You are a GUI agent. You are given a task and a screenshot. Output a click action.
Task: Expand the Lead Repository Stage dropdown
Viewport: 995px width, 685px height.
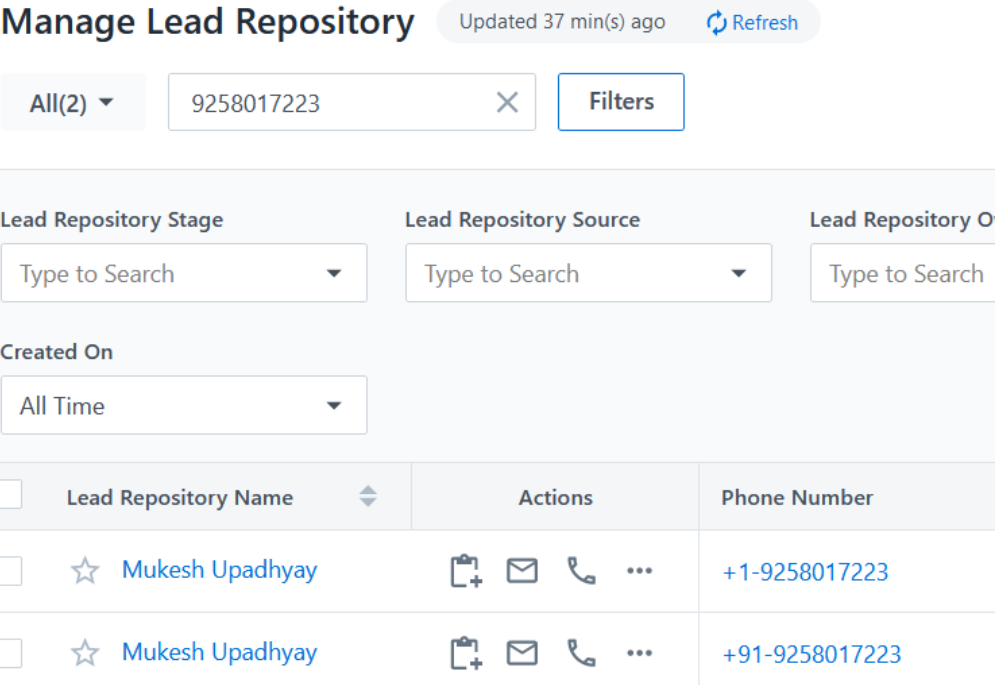click(x=334, y=274)
